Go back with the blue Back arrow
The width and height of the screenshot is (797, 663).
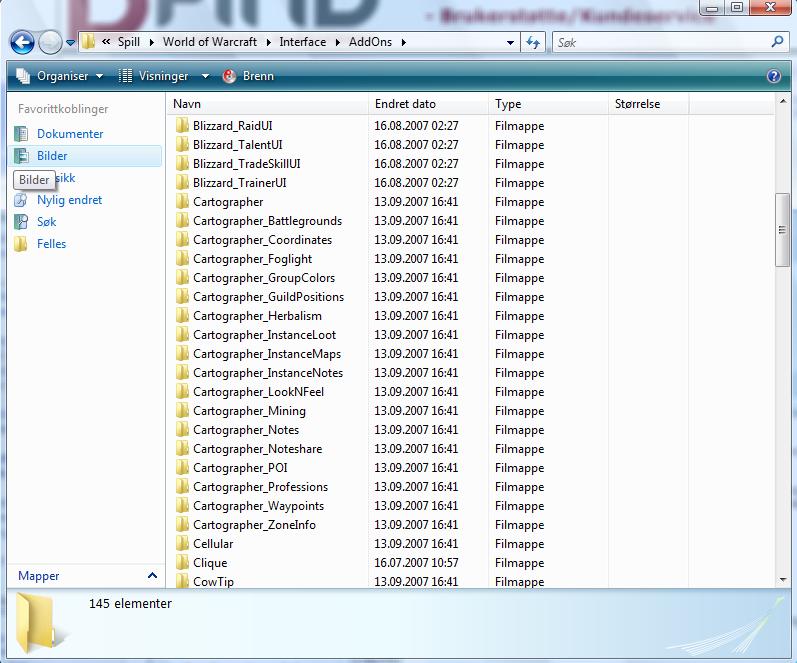coord(22,42)
